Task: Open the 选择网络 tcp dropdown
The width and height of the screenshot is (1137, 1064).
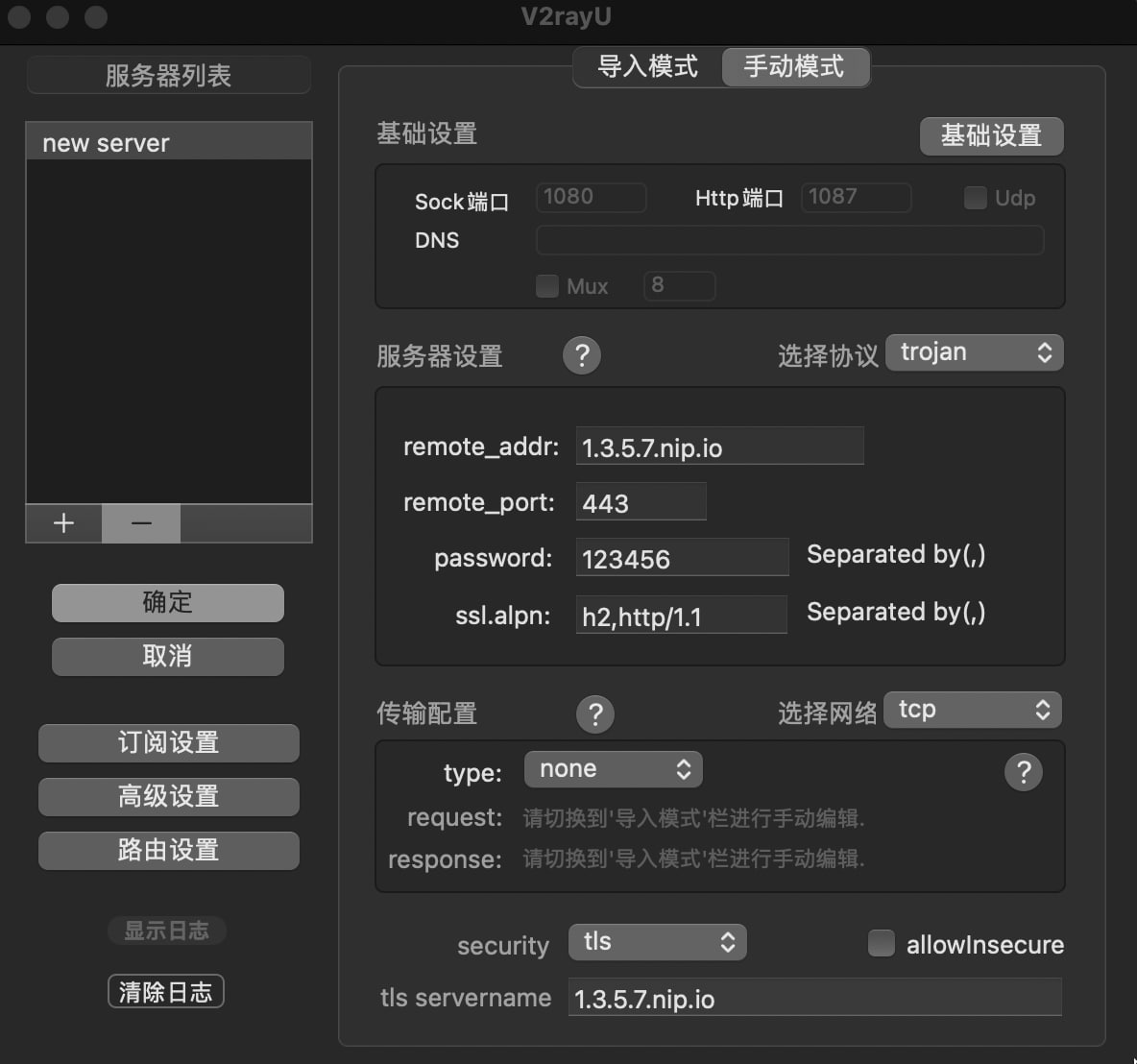Action: (x=973, y=710)
